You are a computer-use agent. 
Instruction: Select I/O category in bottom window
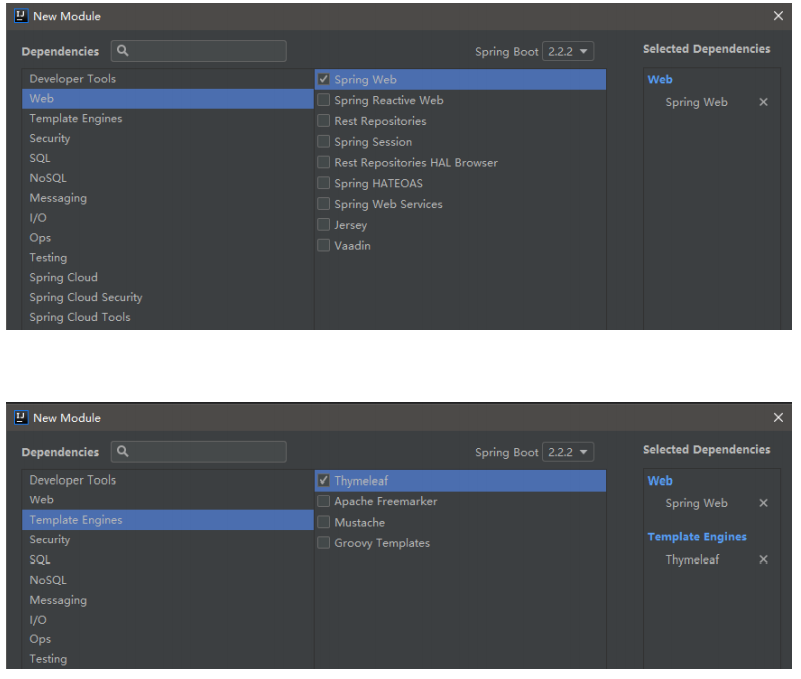[x=168, y=620]
